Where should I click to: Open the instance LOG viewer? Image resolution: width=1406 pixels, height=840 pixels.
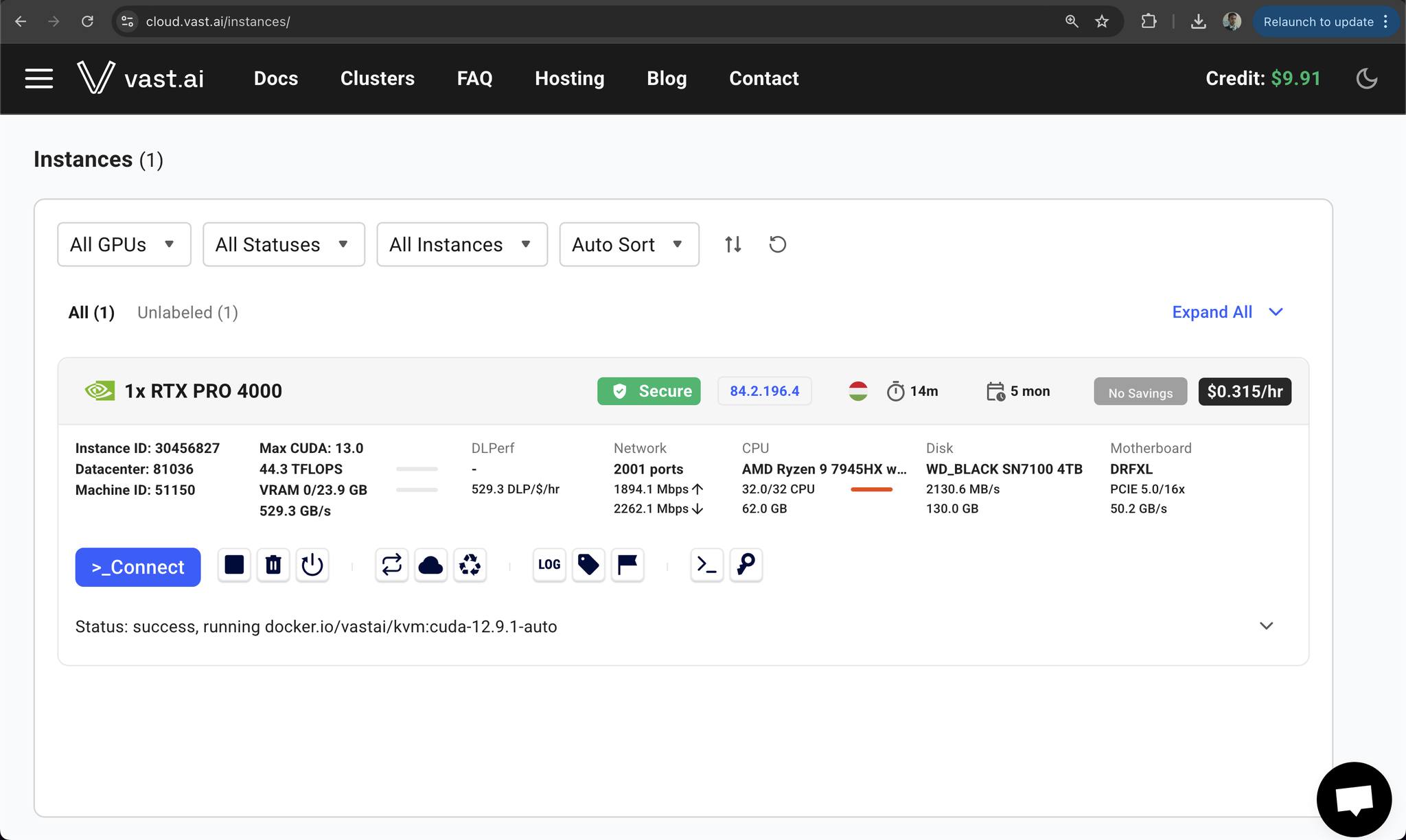click(549, 565)
